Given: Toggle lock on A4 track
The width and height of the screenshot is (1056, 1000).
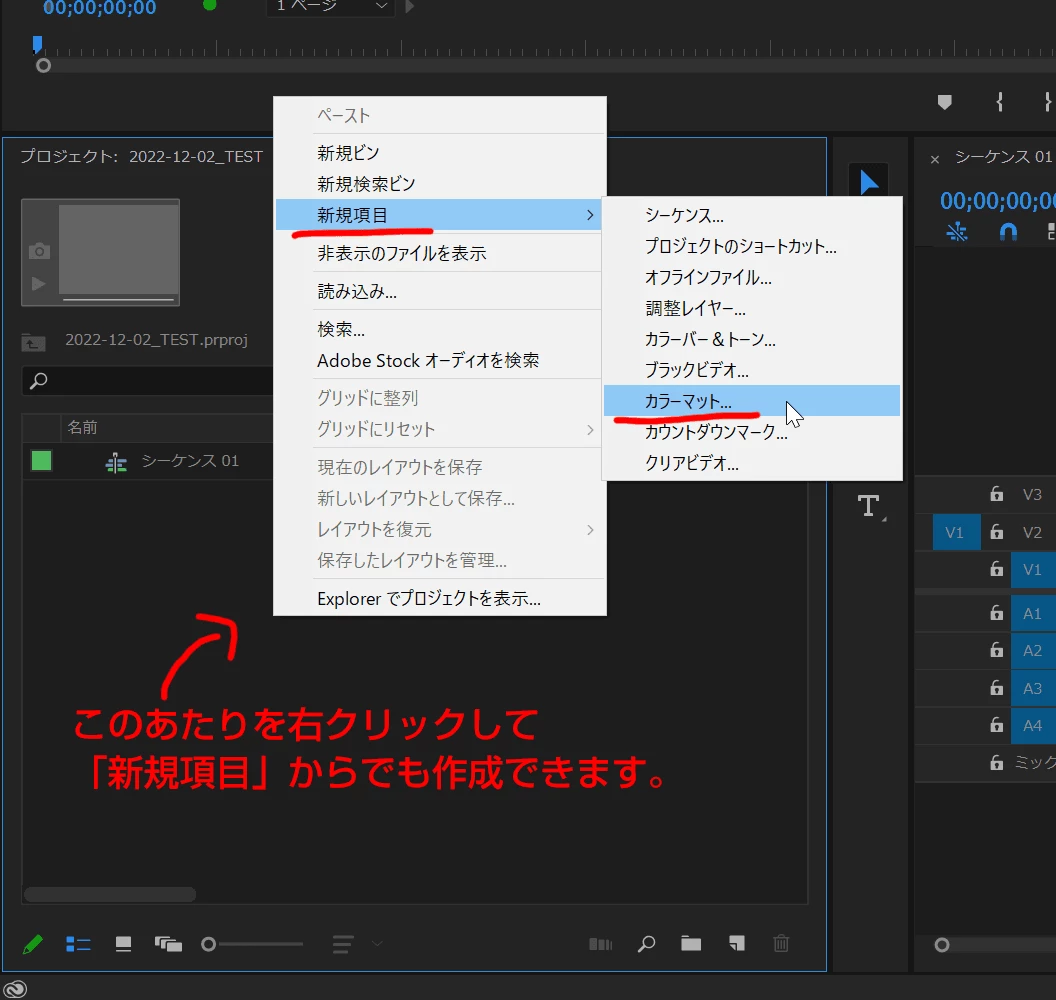Looking at the screenshot, I should pos(997,725).
